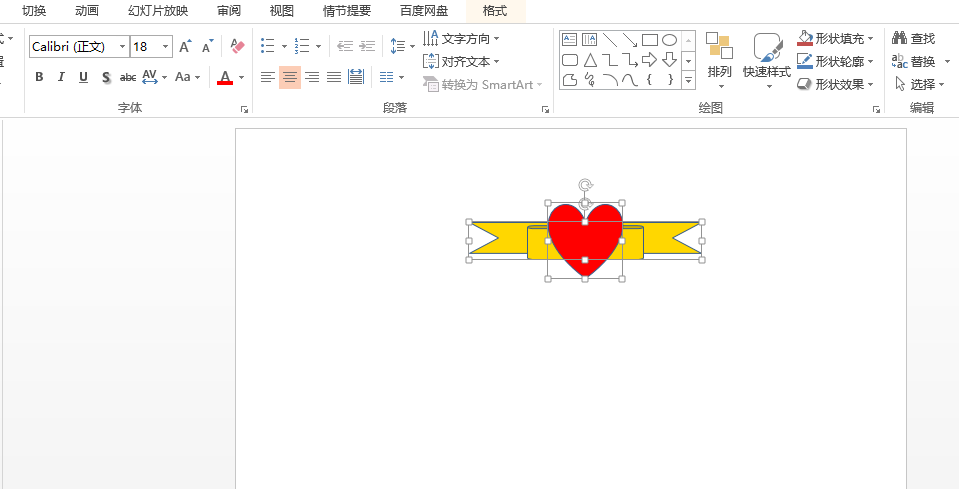Select the curve shape

pos(630,79)
